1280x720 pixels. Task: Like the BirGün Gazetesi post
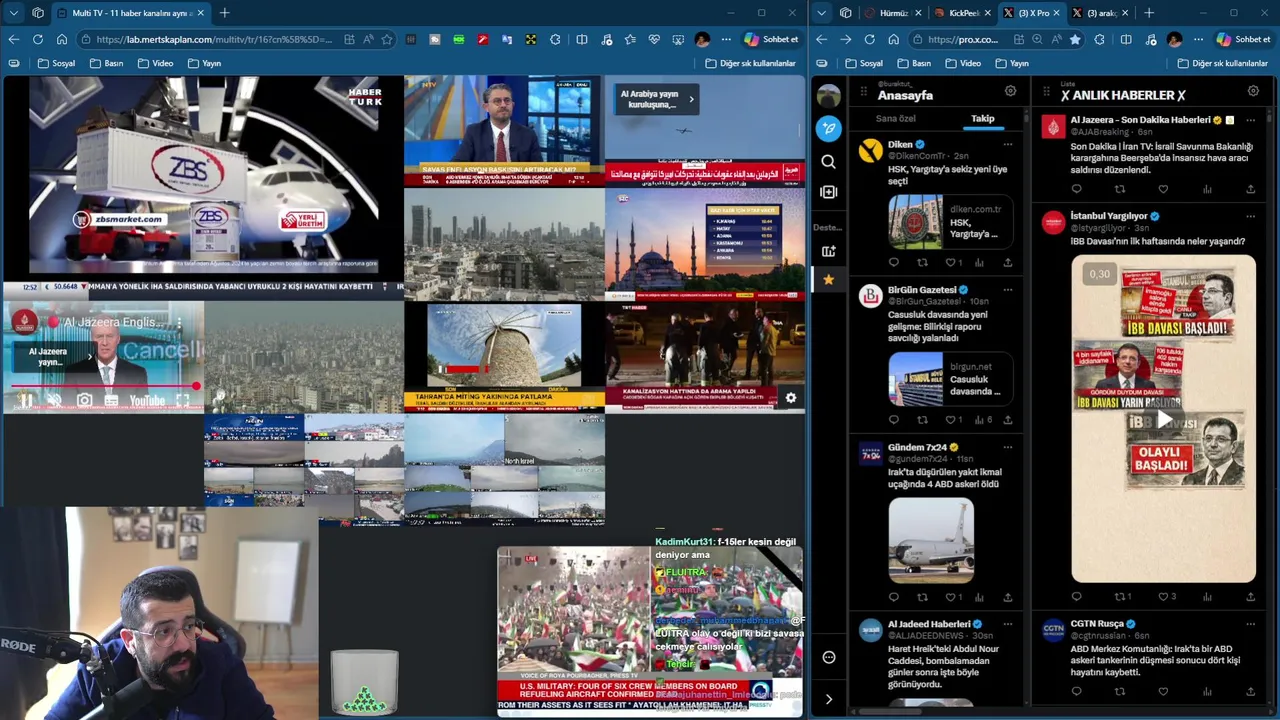(x=950, y=420)
